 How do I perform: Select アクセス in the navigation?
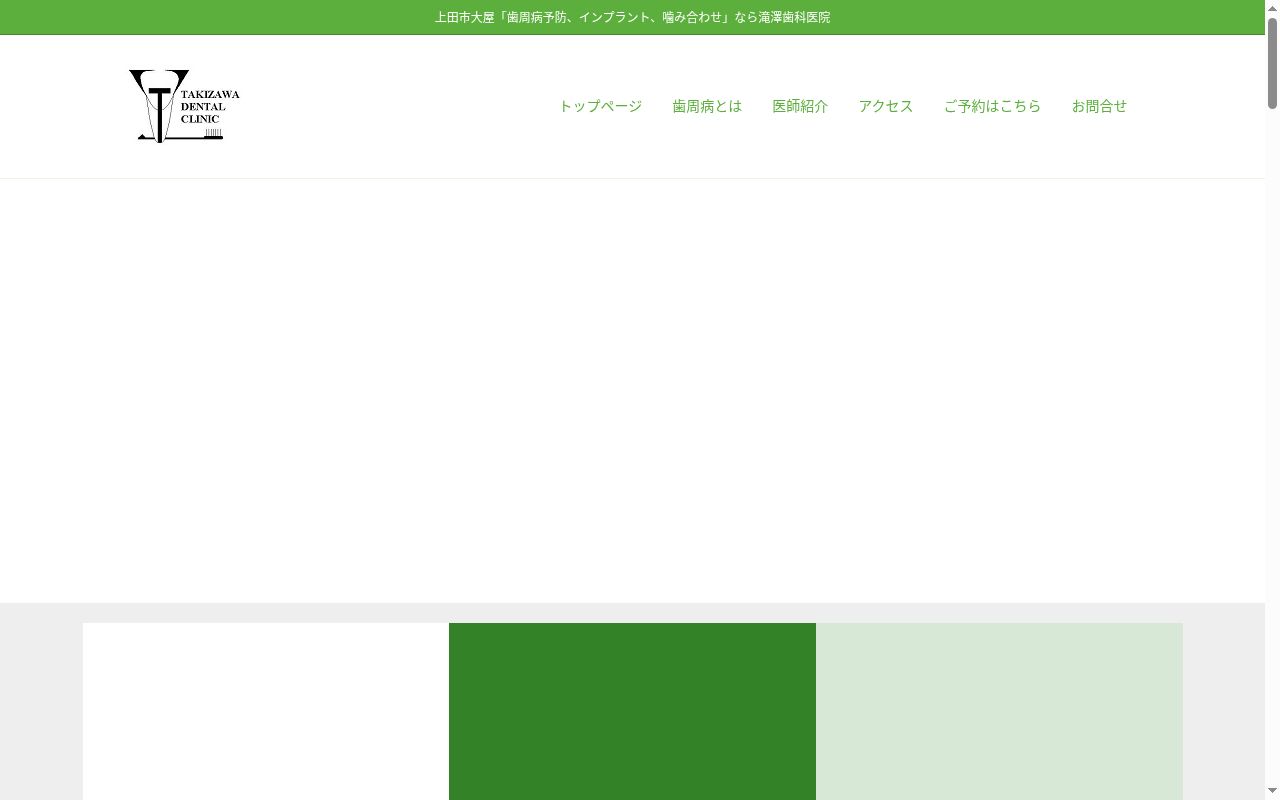coord(886,106)
